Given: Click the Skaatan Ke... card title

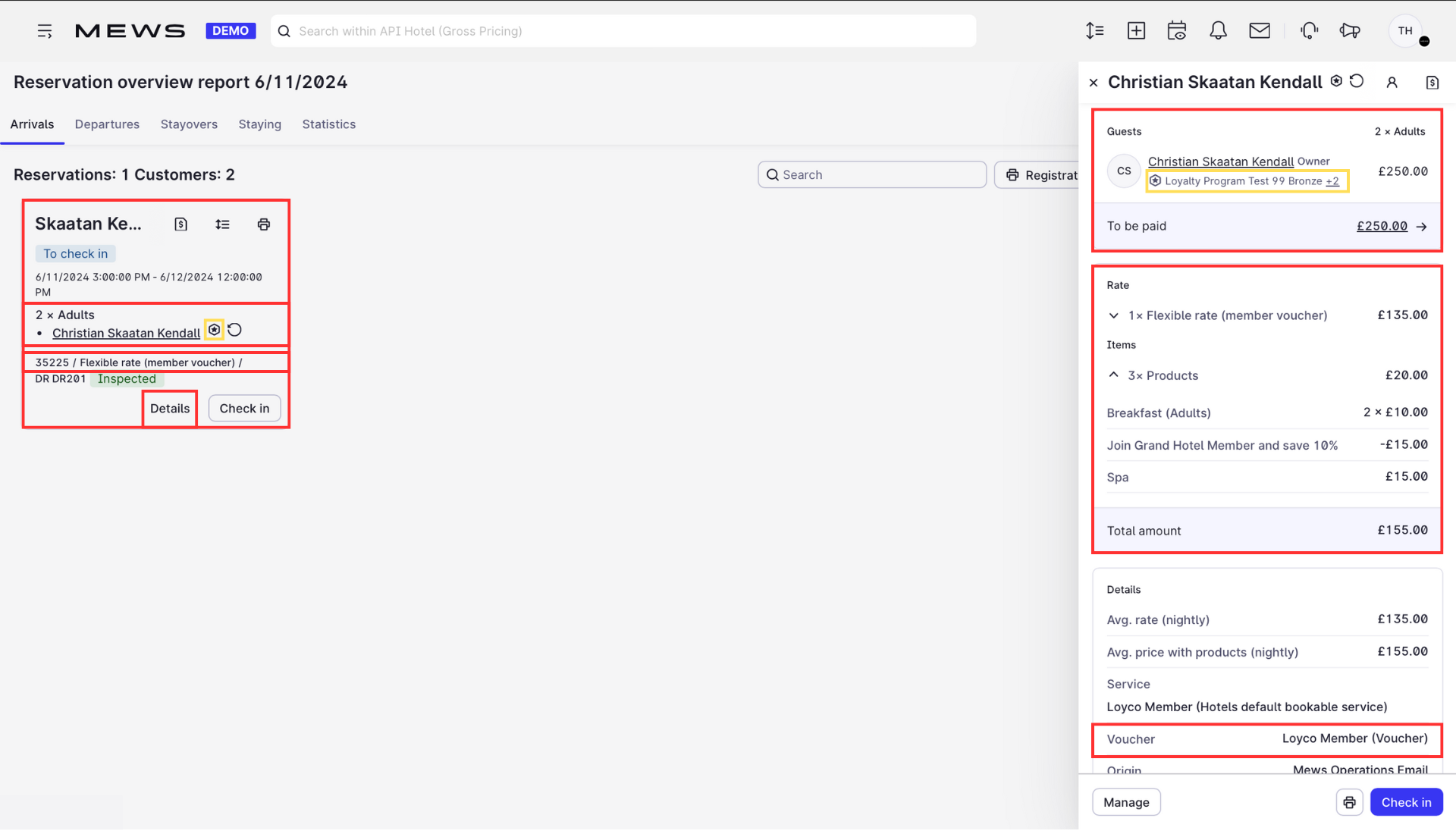Looking at the screenshot, I should [x=88, y=224].
